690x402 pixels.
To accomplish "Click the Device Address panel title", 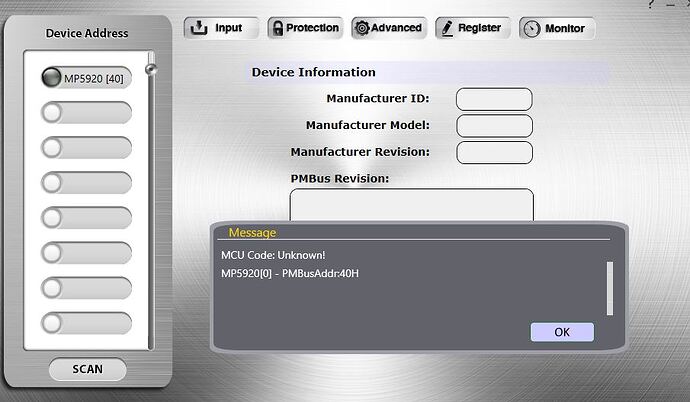I will click(87, 33).
